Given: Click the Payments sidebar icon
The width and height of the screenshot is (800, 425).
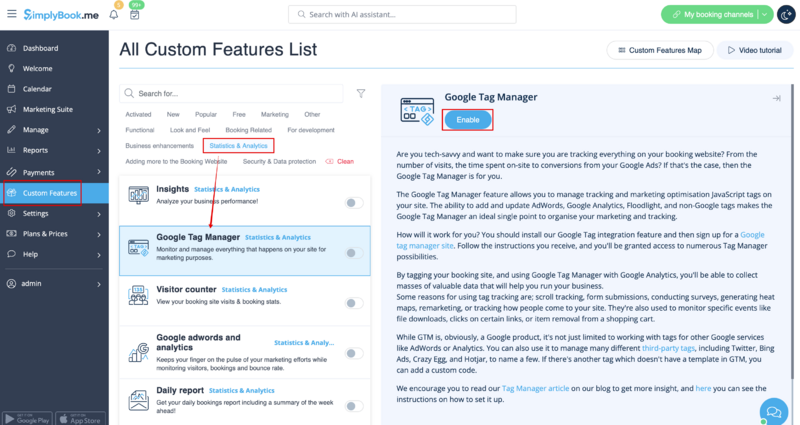Looking at the screenshot, I should pyautogui.click(x=11, y=172).
